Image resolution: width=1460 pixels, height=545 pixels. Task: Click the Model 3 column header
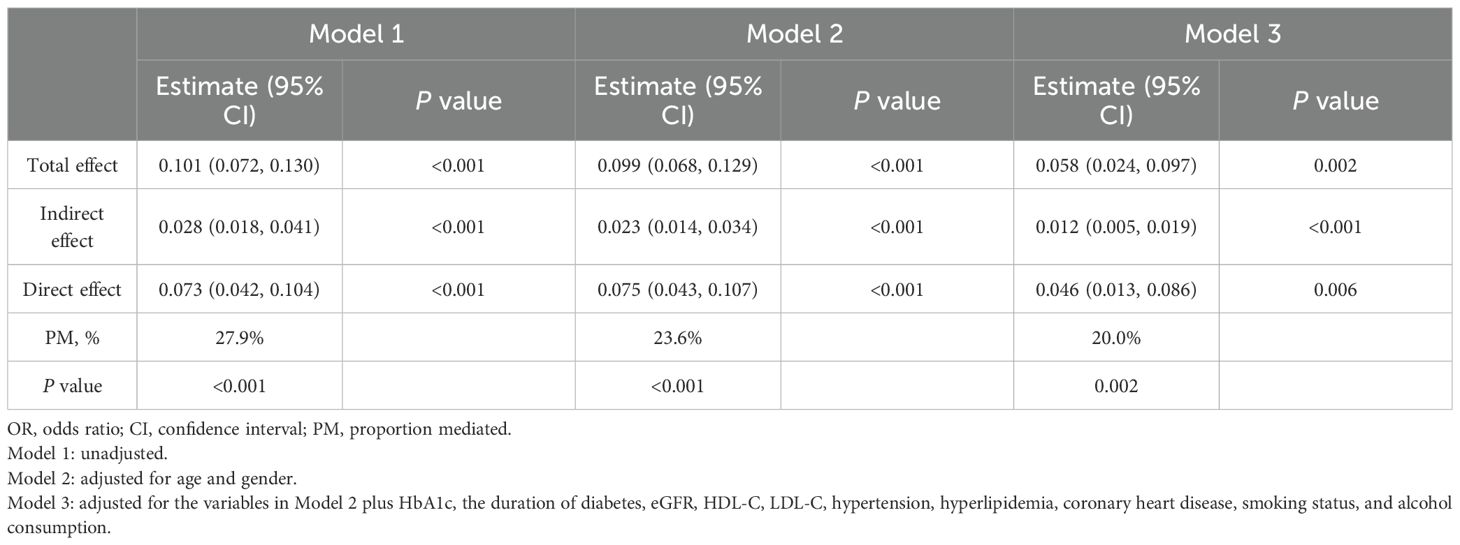pyautogui.click(x=1232, y=33)
